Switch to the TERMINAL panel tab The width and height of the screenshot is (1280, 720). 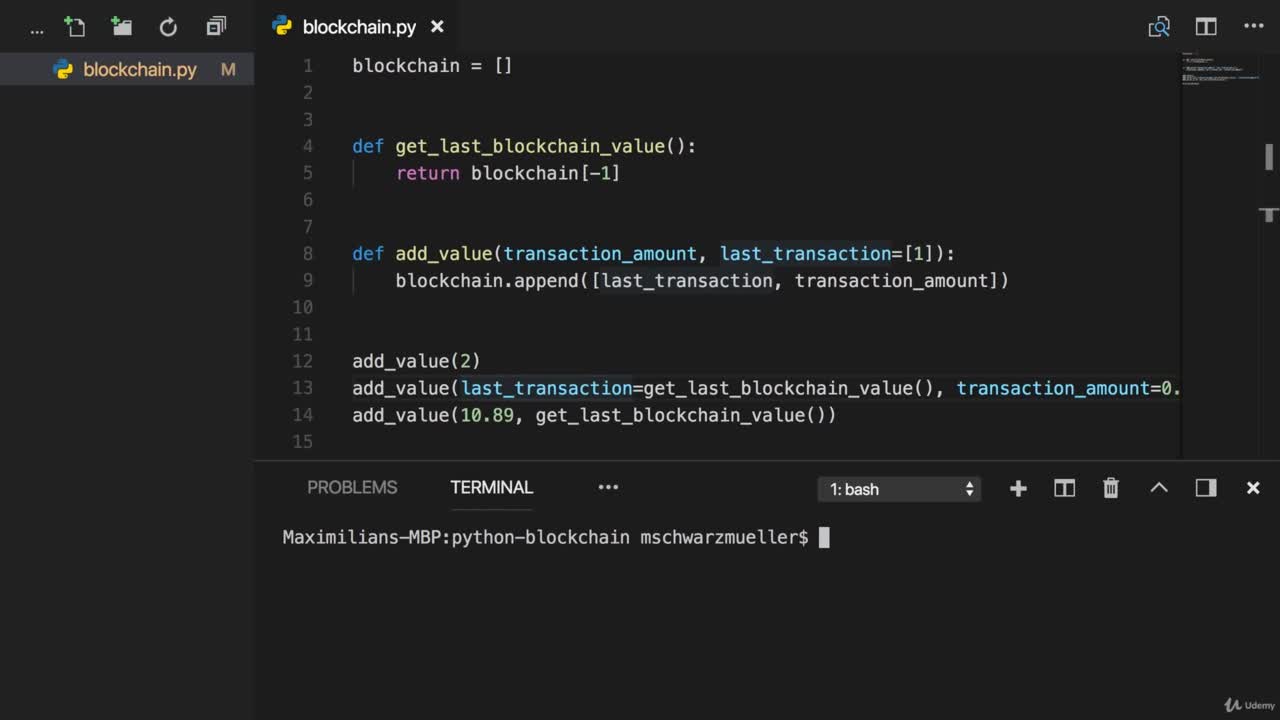(491, 488)
